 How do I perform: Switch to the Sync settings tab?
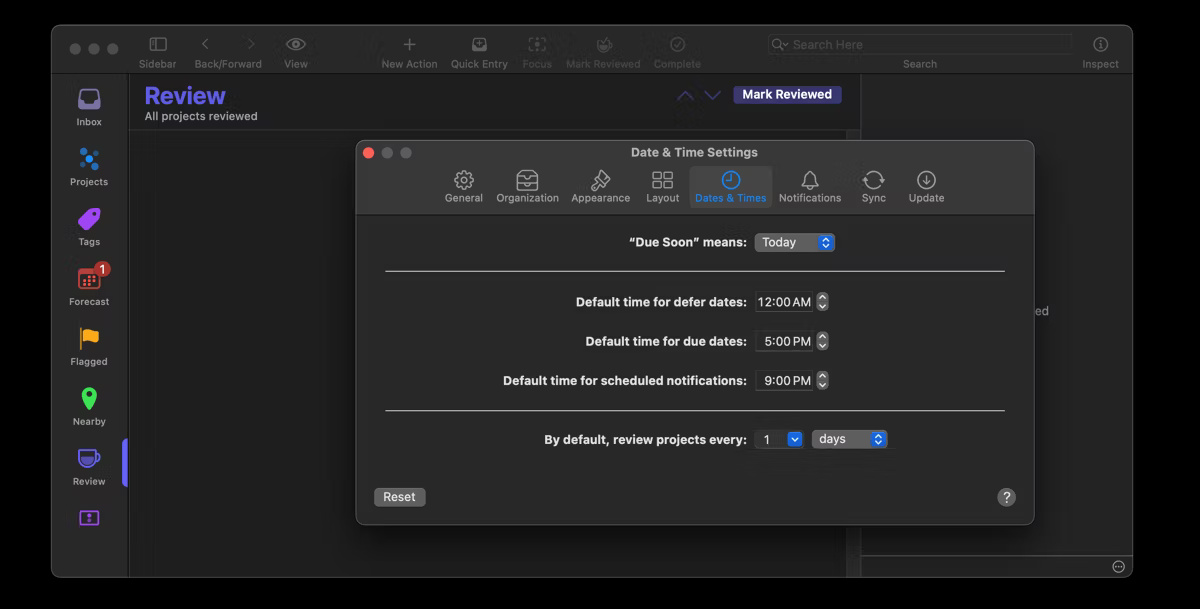pos(873,185)
